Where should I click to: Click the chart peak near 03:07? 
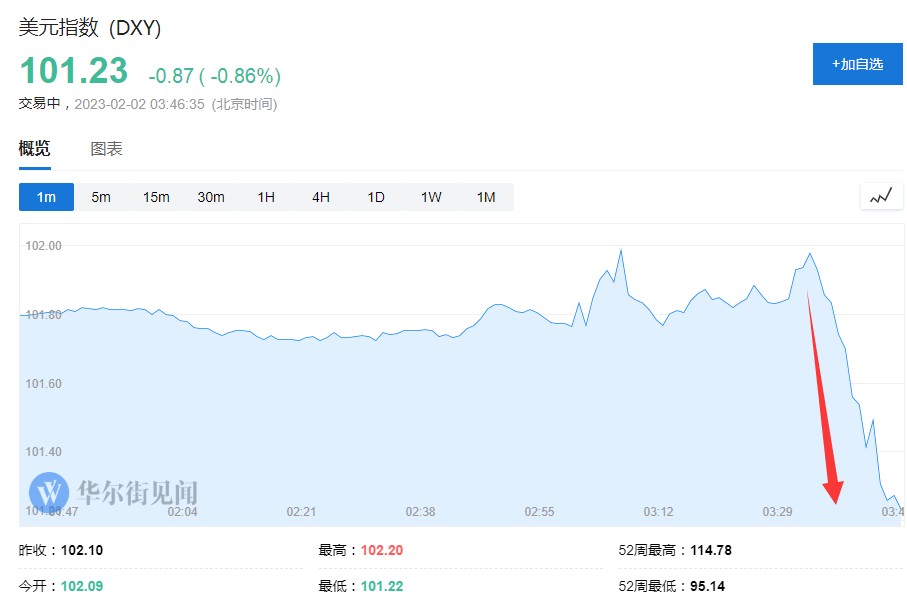pos(621,250)
